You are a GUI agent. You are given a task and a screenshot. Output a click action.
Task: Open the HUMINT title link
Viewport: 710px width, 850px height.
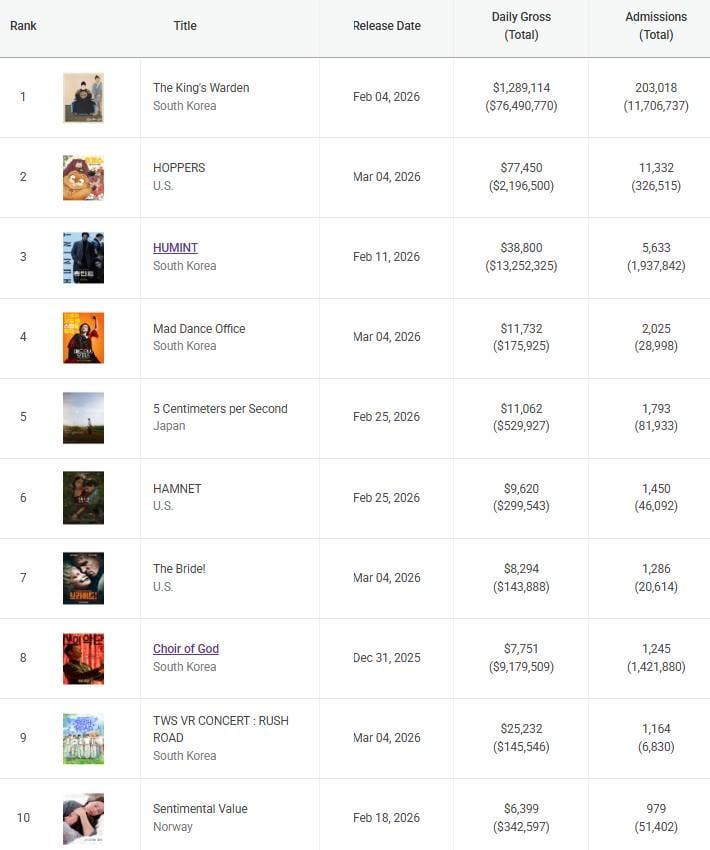175,248
